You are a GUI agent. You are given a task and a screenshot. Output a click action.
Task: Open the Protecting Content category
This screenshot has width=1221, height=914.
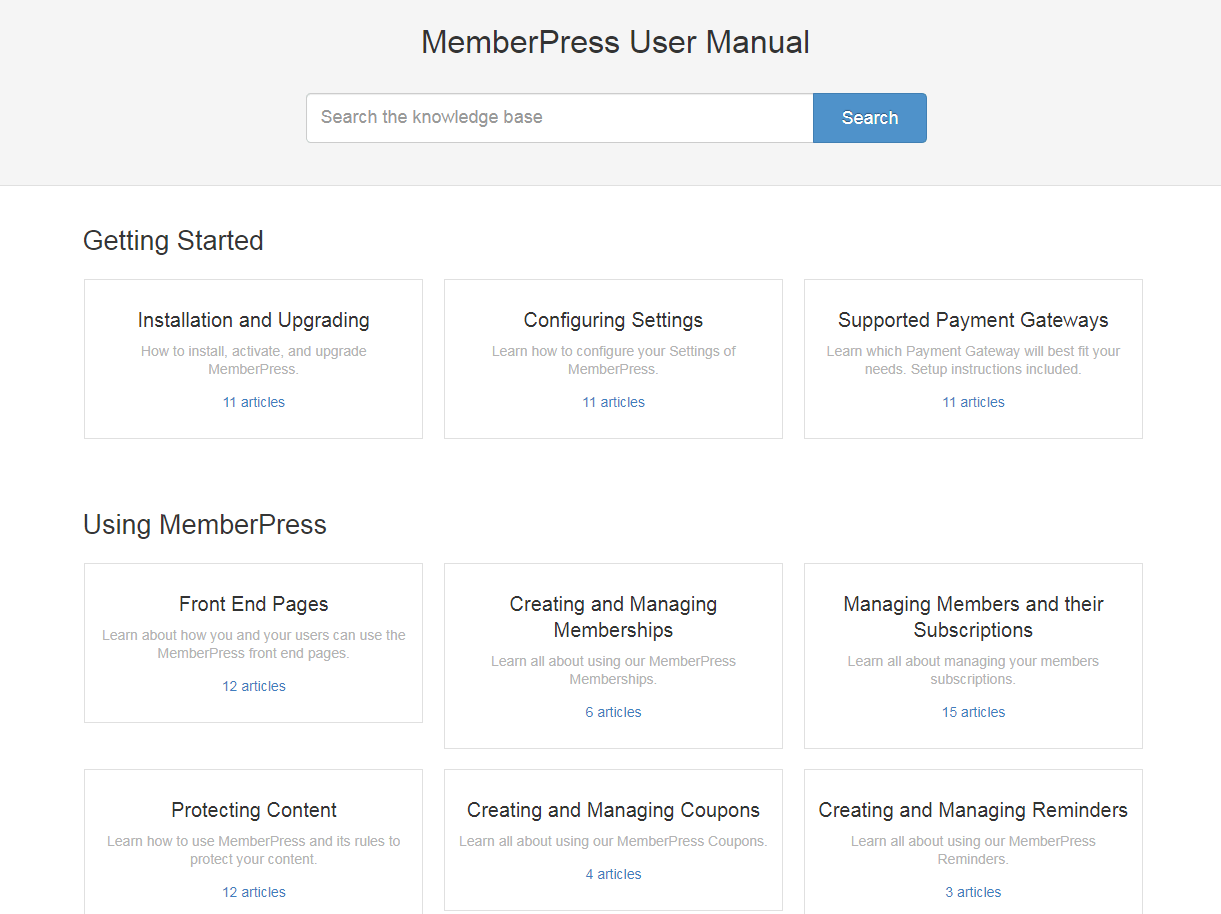pyautogui.click(x=253, y=811)
